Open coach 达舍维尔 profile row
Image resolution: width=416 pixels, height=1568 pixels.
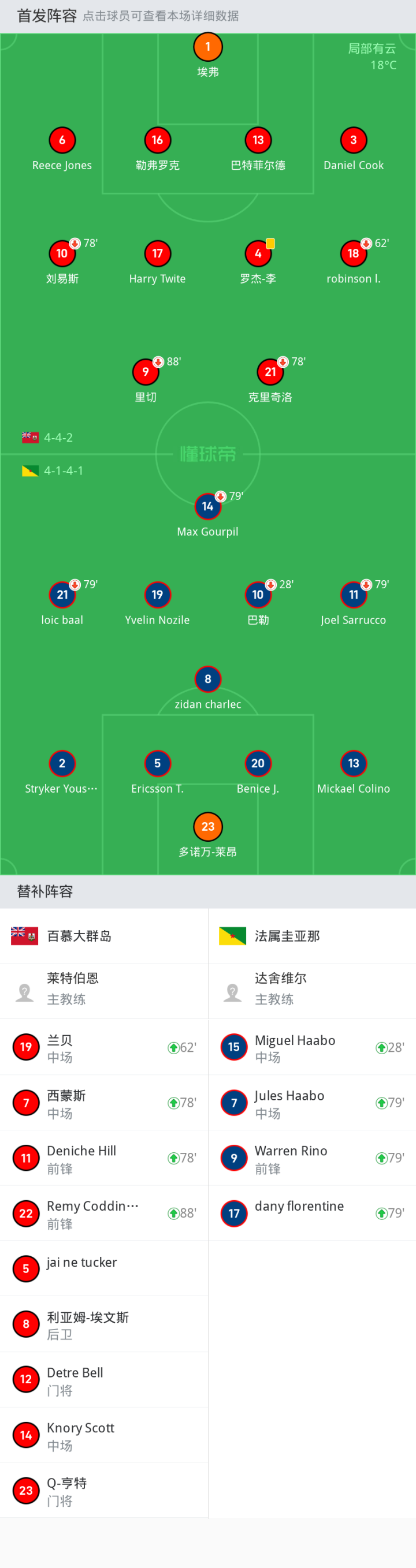[312, 991]
